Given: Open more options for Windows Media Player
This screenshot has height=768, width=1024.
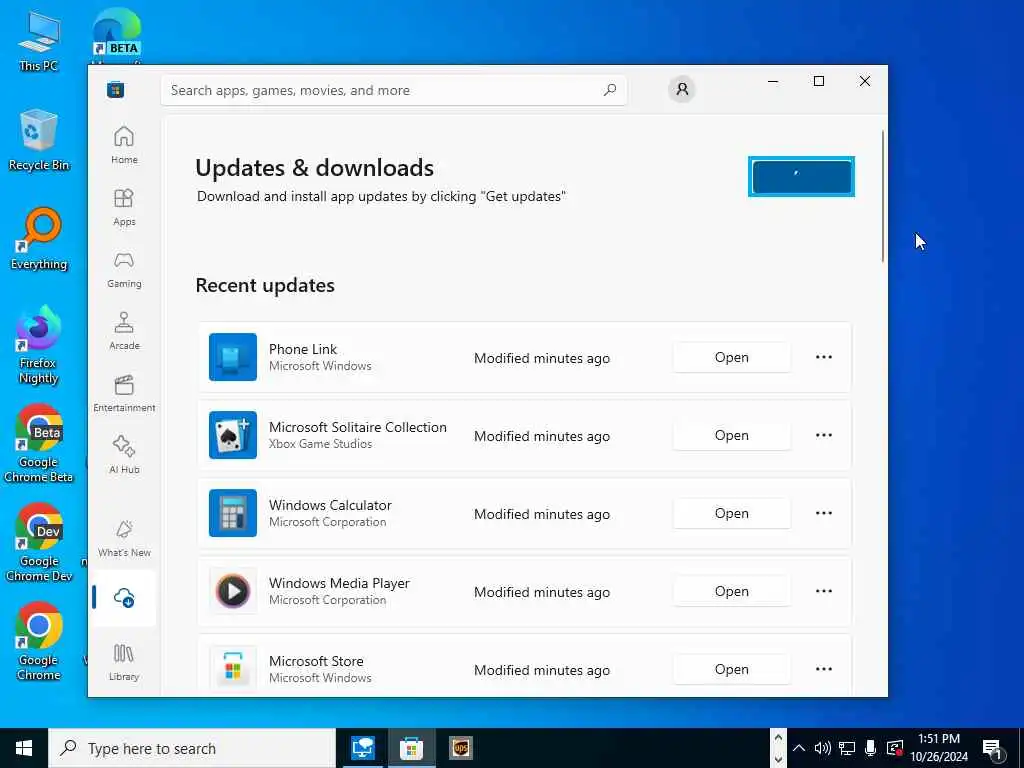Looking at the screenshot, I should click(824, 591).
